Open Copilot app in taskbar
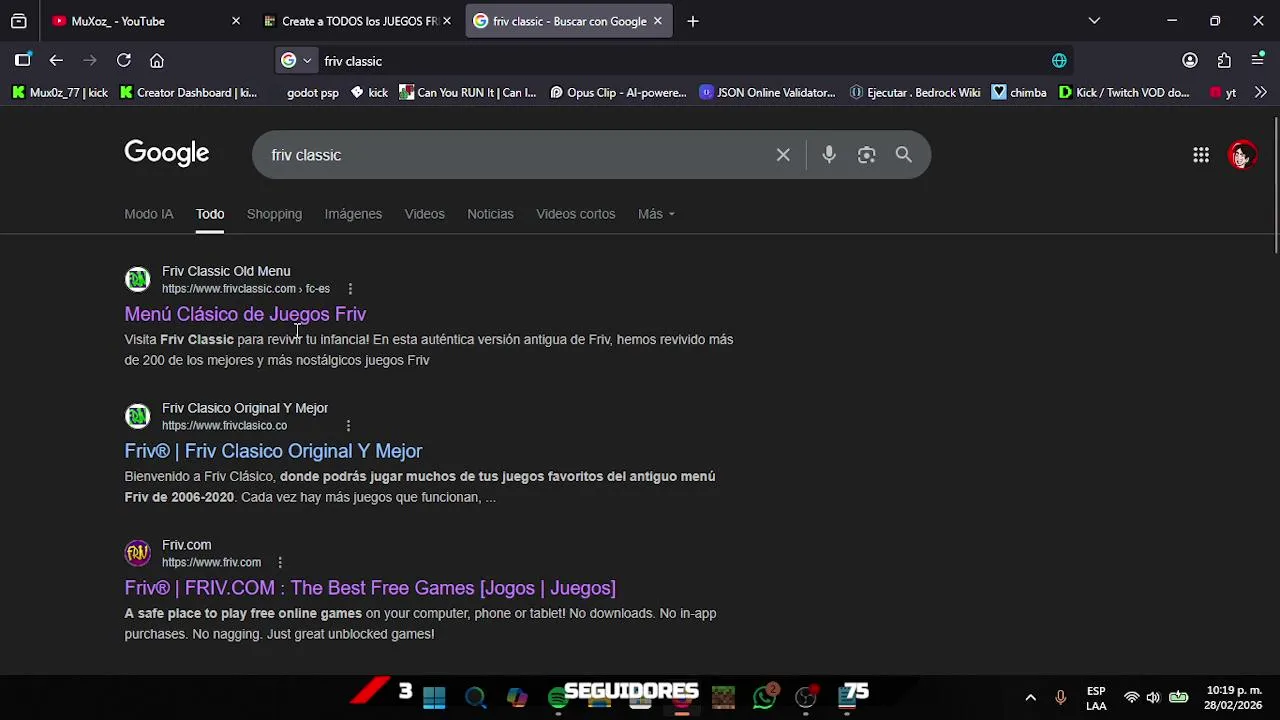 coord(517,697)
